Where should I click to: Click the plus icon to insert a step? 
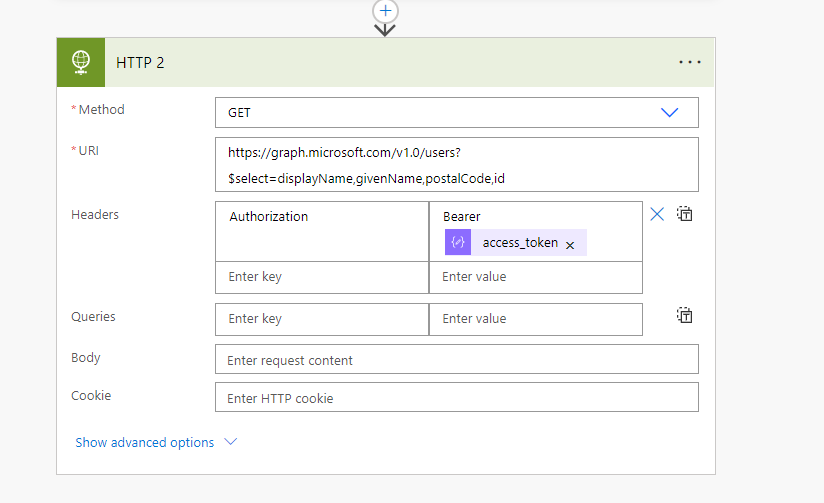tap(385, 10)
